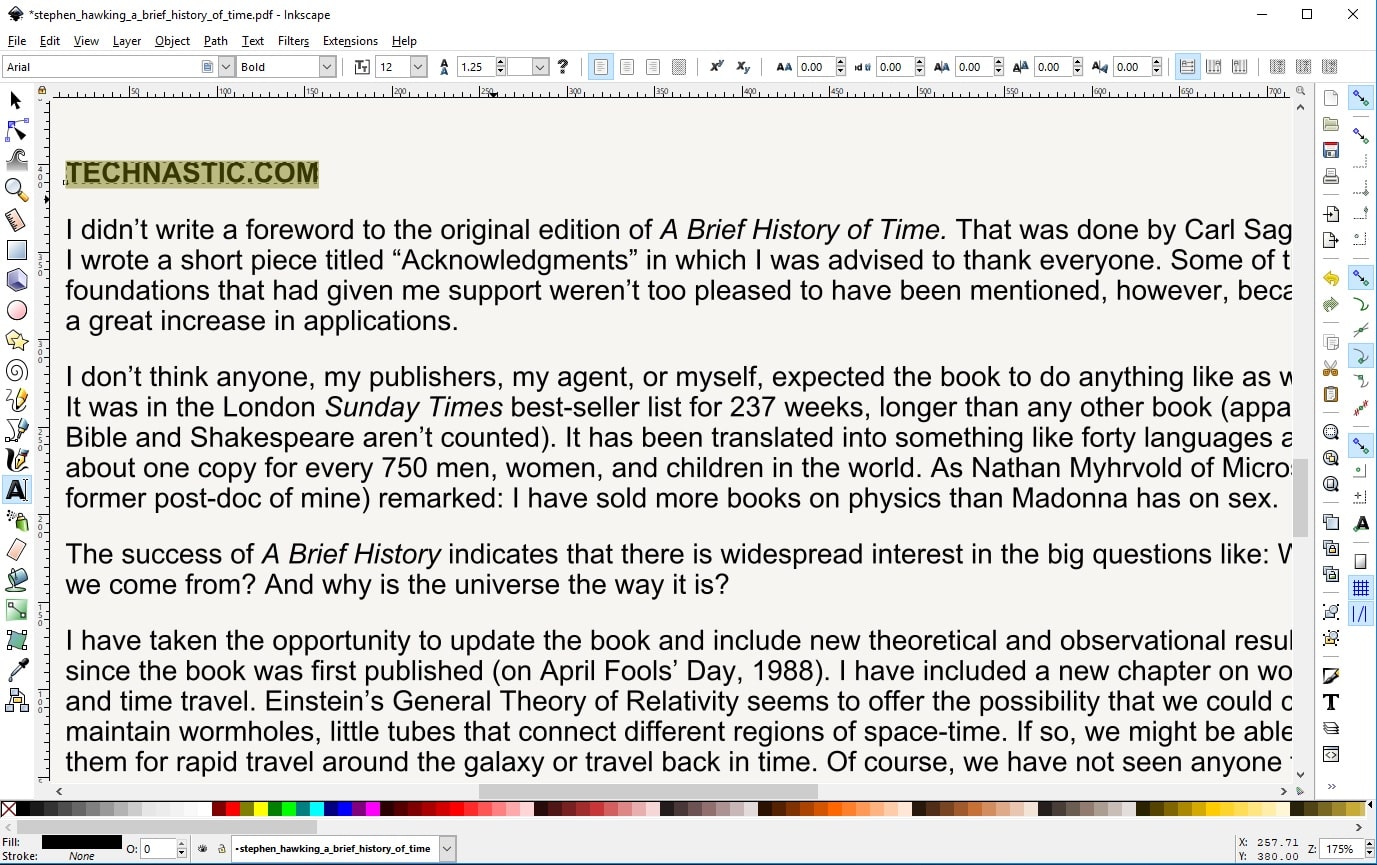The width and height of the screenshot is (1377, 865).
Task: Open the layer selector dropdown
Action: click(x=447, y=849)
